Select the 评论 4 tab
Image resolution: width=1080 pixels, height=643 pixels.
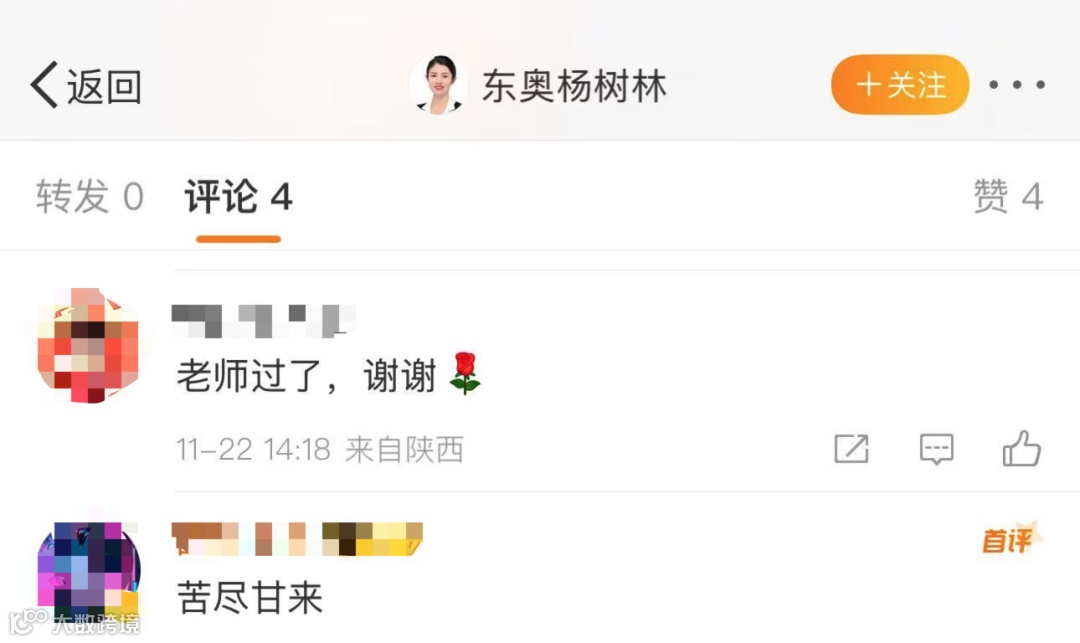point(238,196)
